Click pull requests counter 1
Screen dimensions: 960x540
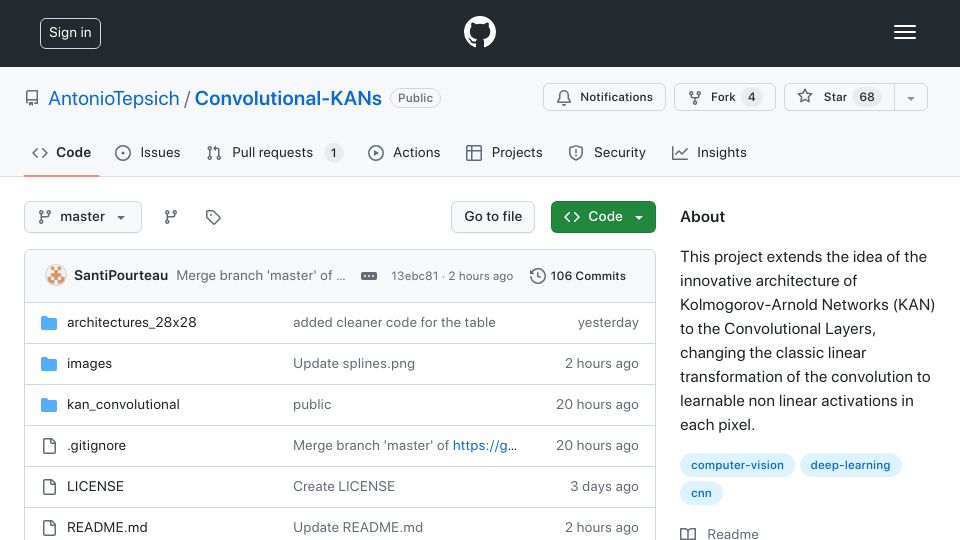[x=333, y=152]
